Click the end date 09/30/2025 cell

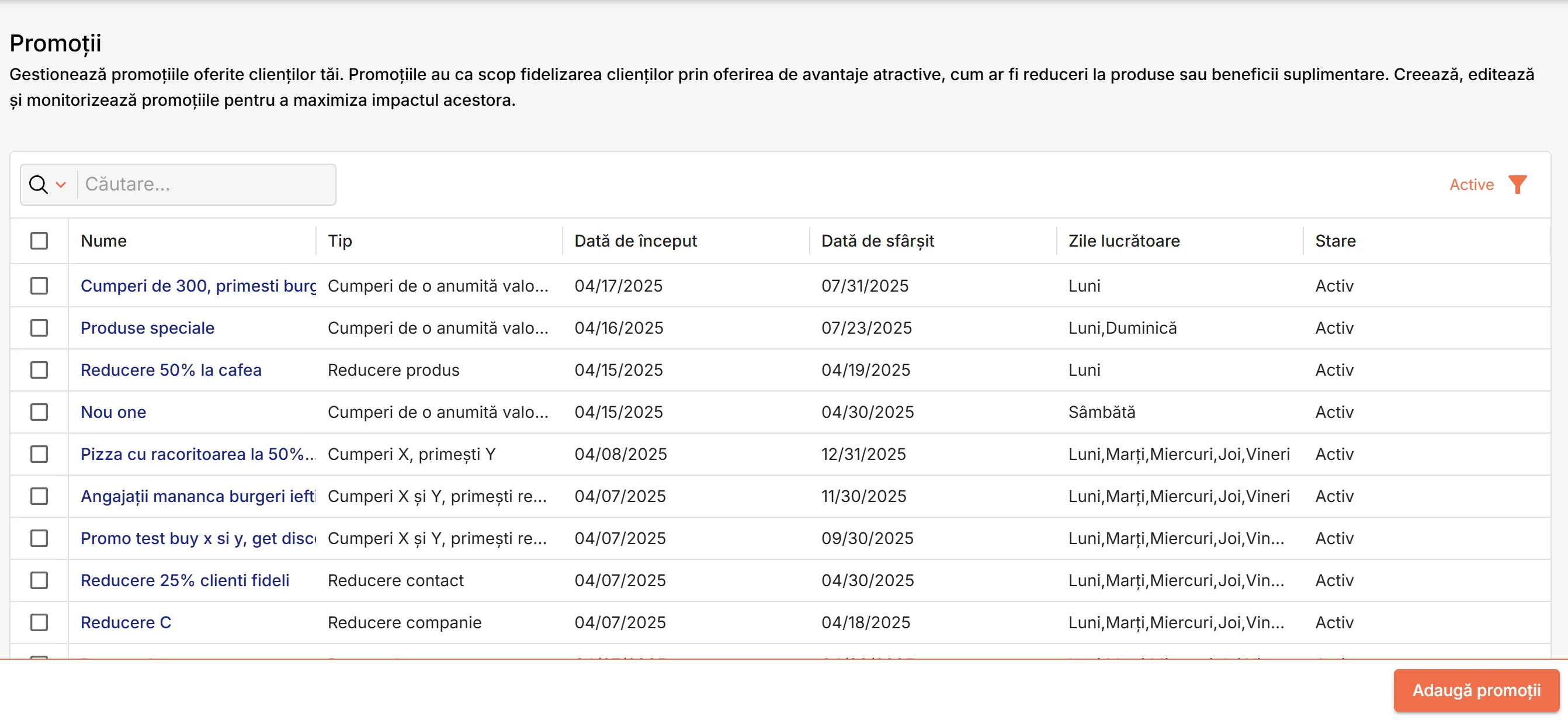coord(868,538)
